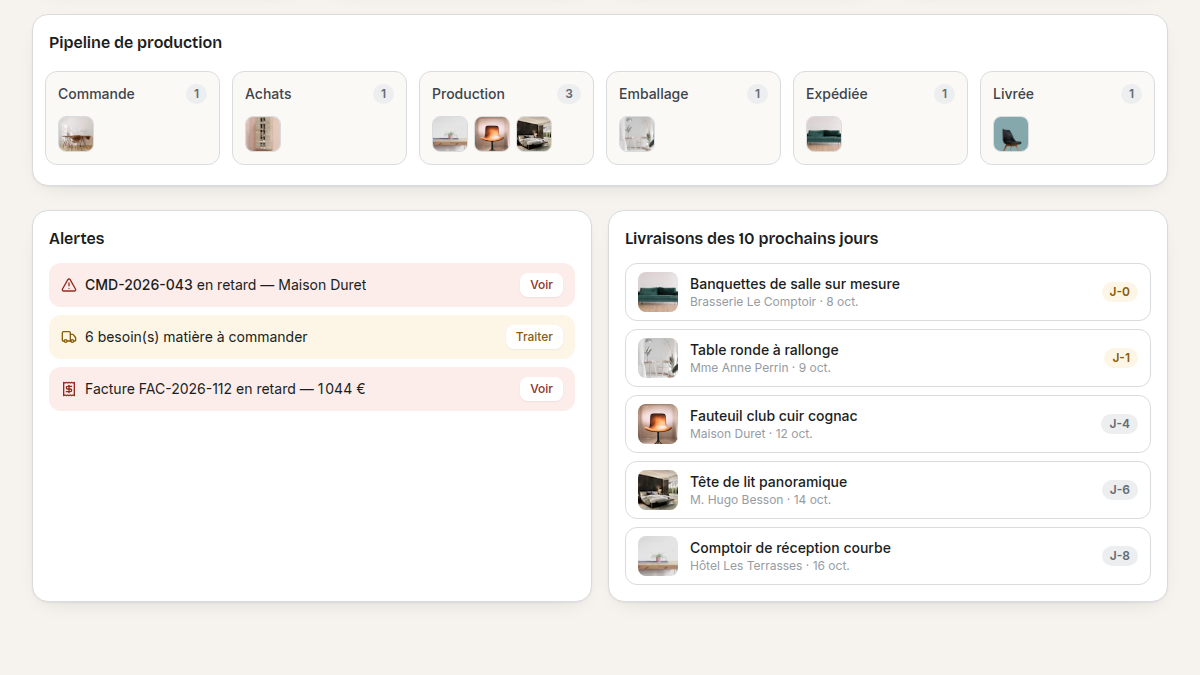Select the bed thumbnail in the Production column
Viewport: 1200px width, 675px height.
[534, 134]
